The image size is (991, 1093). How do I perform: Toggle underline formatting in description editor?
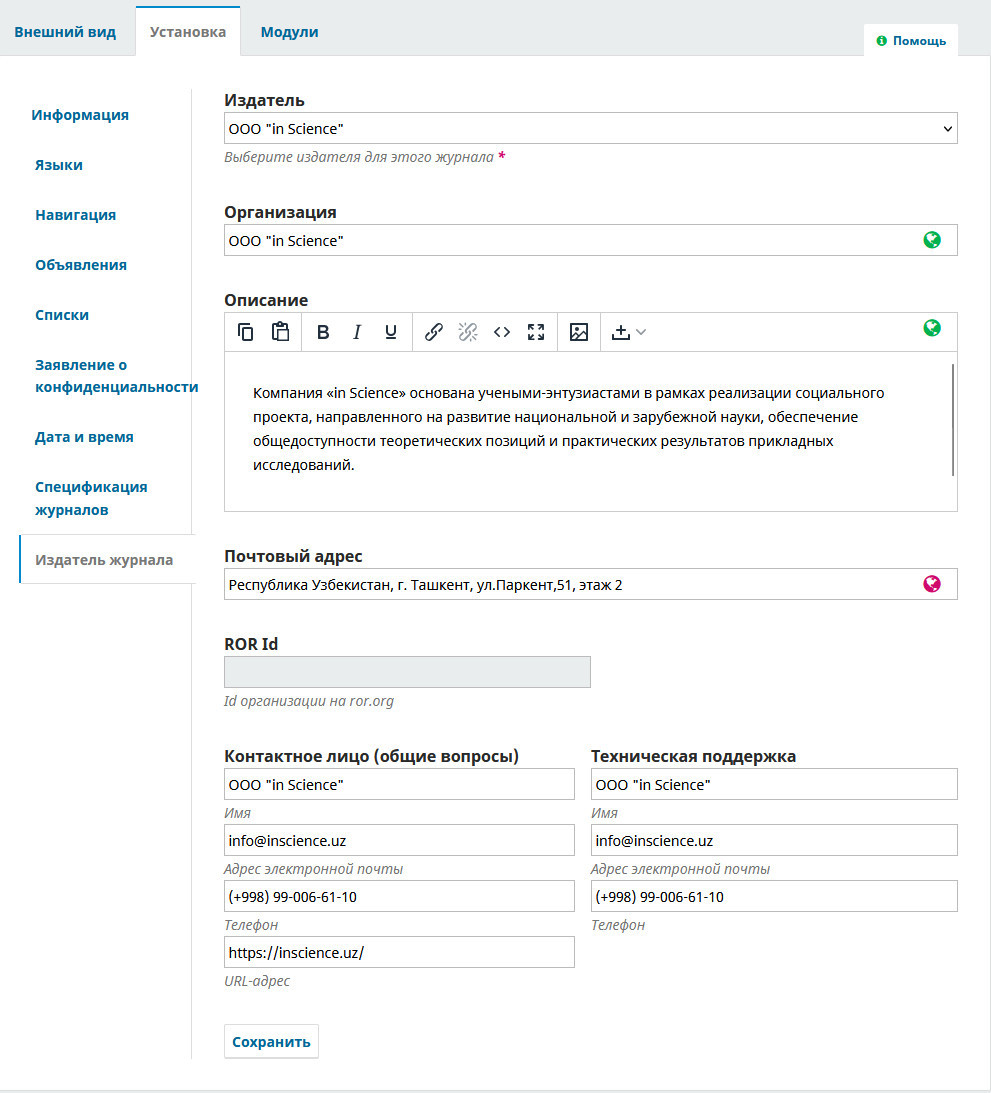pyautogui.click(x=391, y=332)
